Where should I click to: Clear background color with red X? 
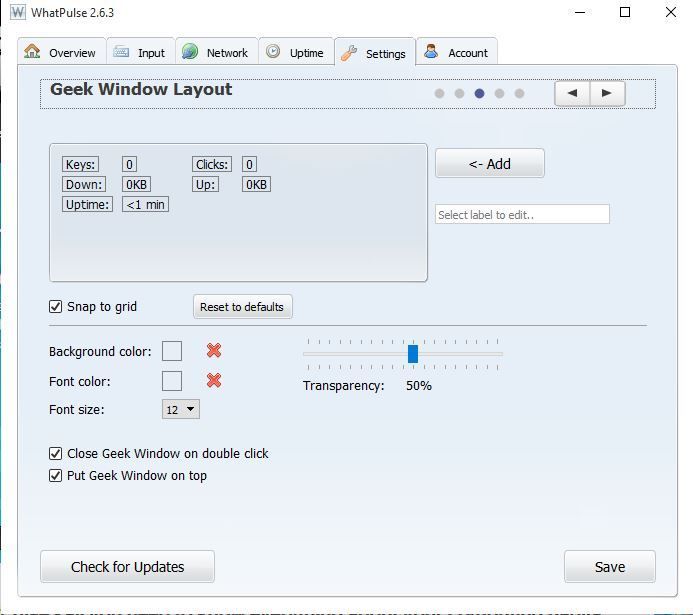click(214, 350)
